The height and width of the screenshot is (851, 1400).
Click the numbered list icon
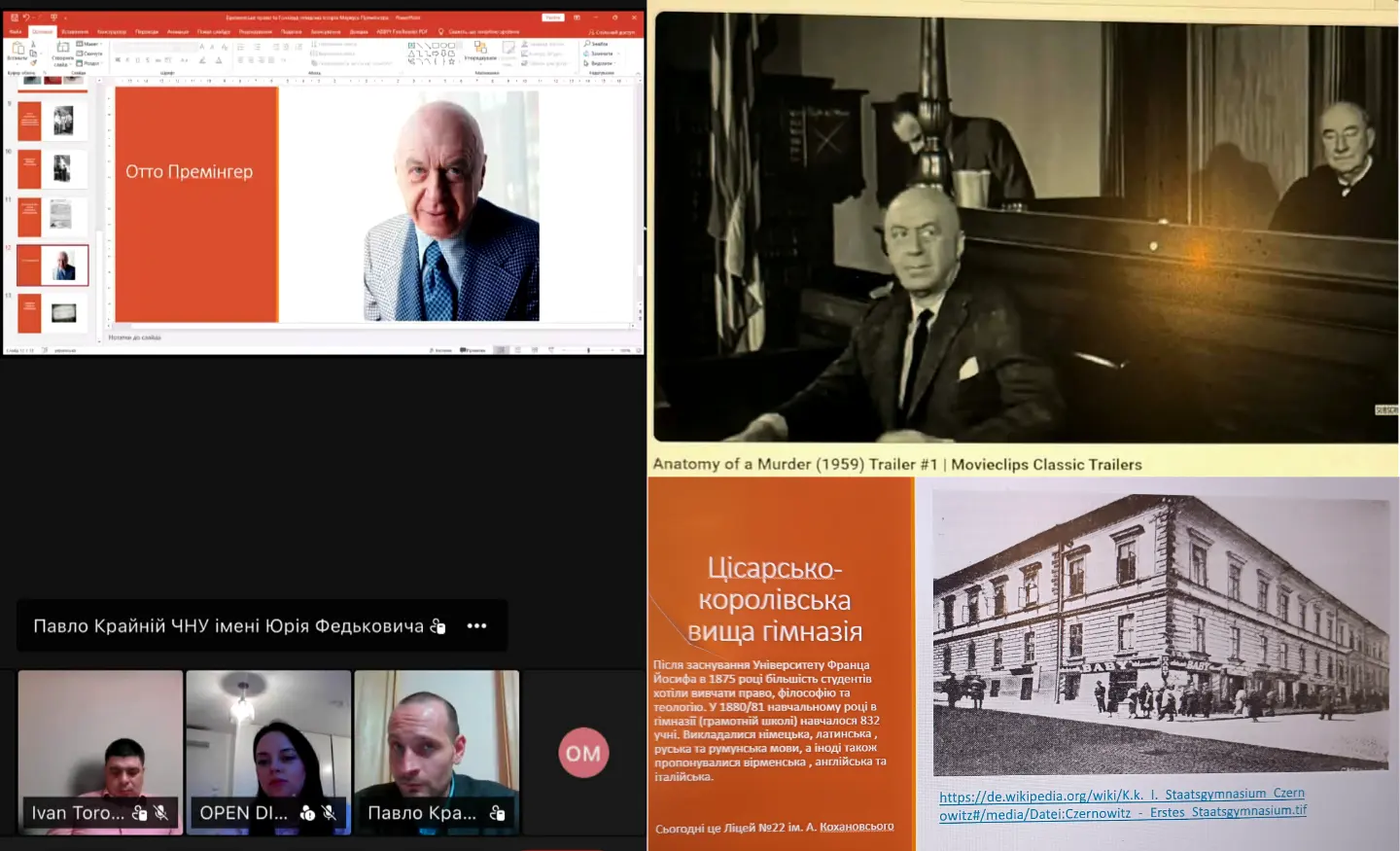click(x=257, y=47)
